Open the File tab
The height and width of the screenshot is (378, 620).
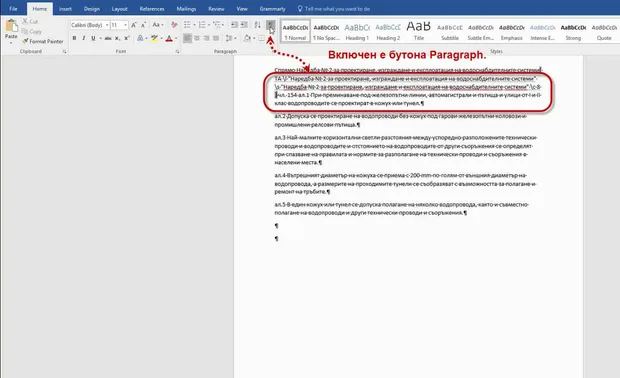(x=13, y=9)
